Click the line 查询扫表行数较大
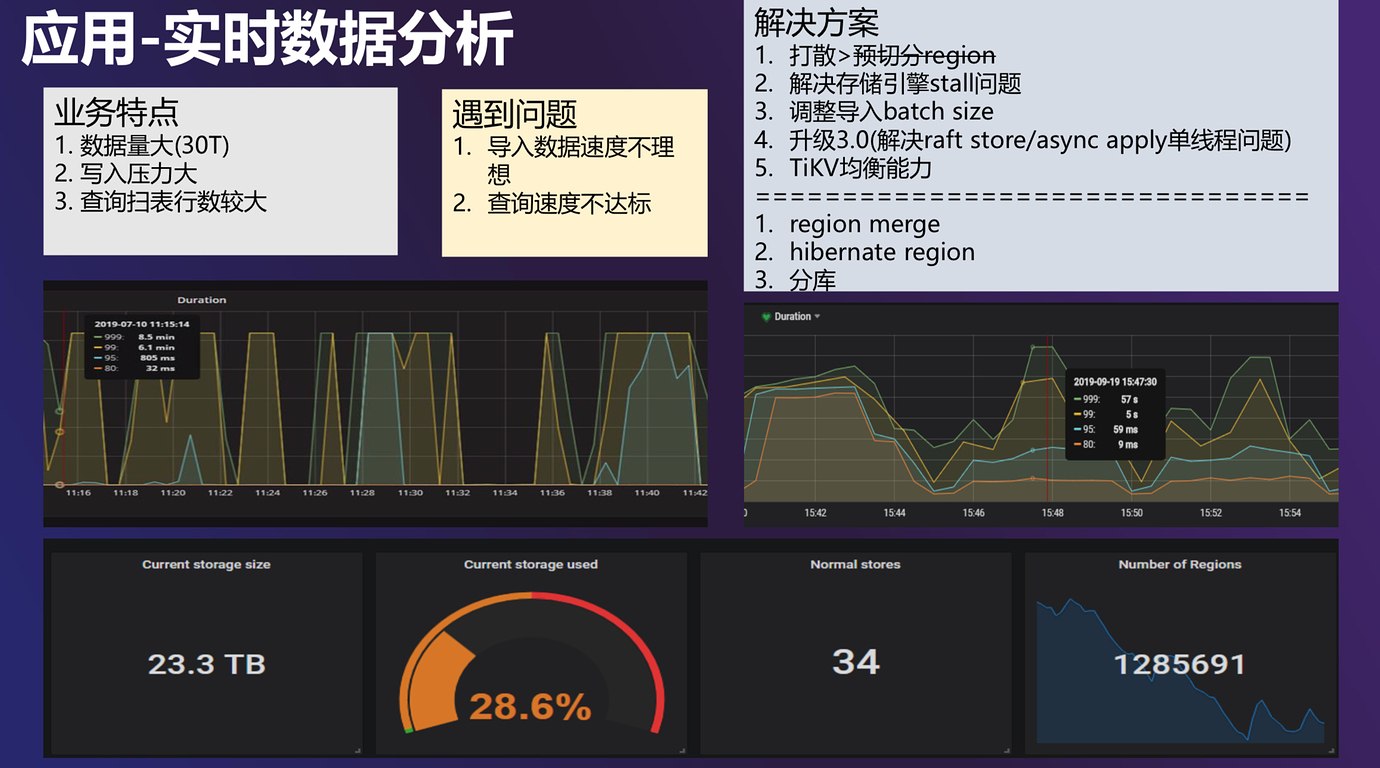1380x768 pixels. 161,202
